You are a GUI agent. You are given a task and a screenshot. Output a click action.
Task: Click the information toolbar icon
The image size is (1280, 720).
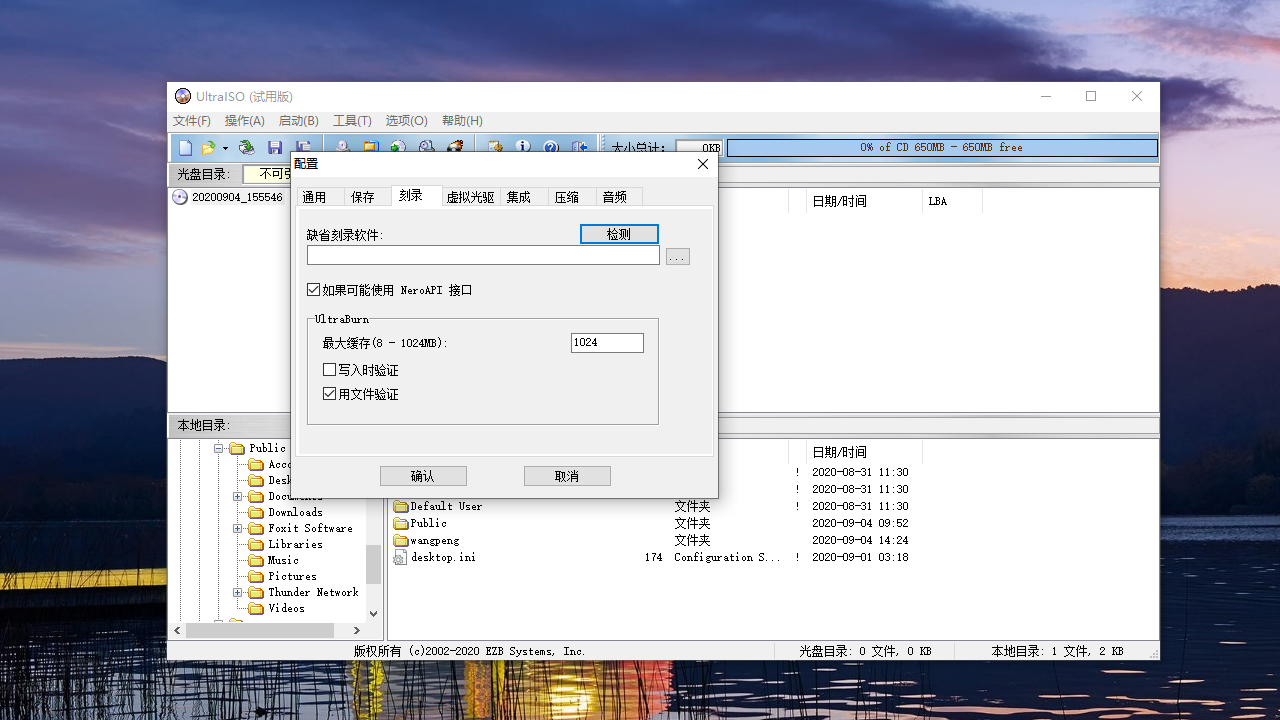click(523, 147)
